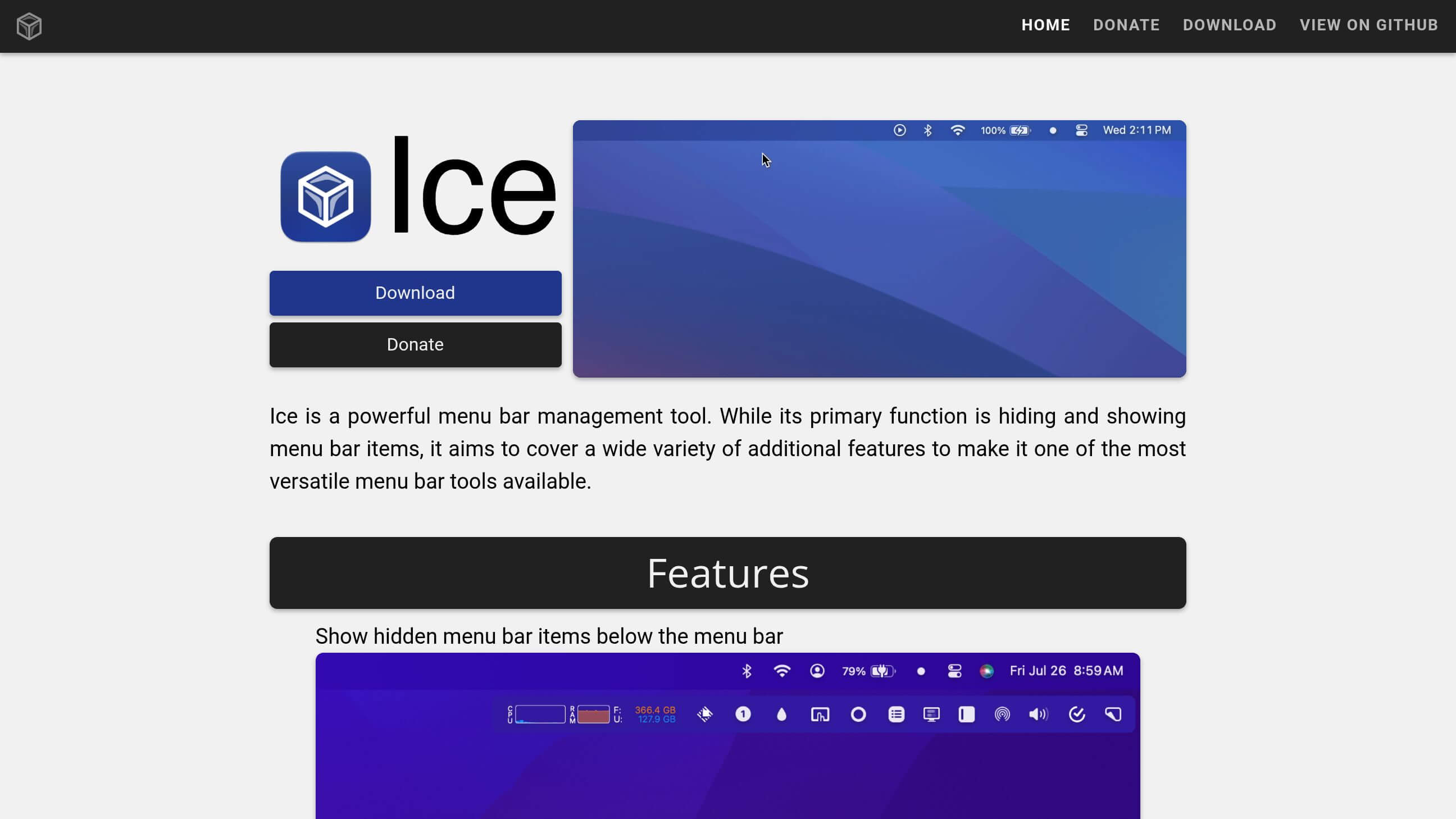Click the hero desktop demo image
The image size is (1456, 819).
click(880, 249)
